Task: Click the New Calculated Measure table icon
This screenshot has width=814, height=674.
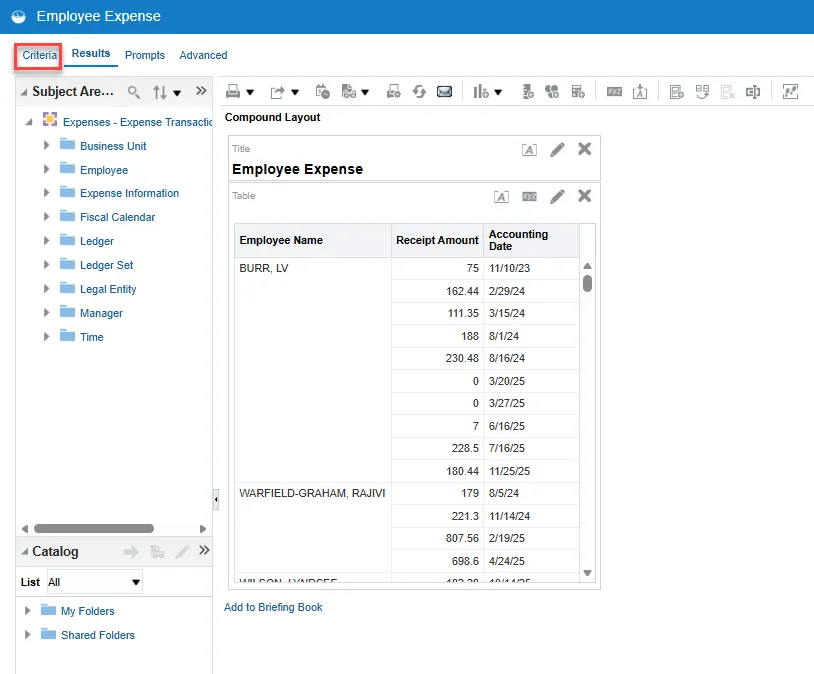Action: [x=578, y=92]
